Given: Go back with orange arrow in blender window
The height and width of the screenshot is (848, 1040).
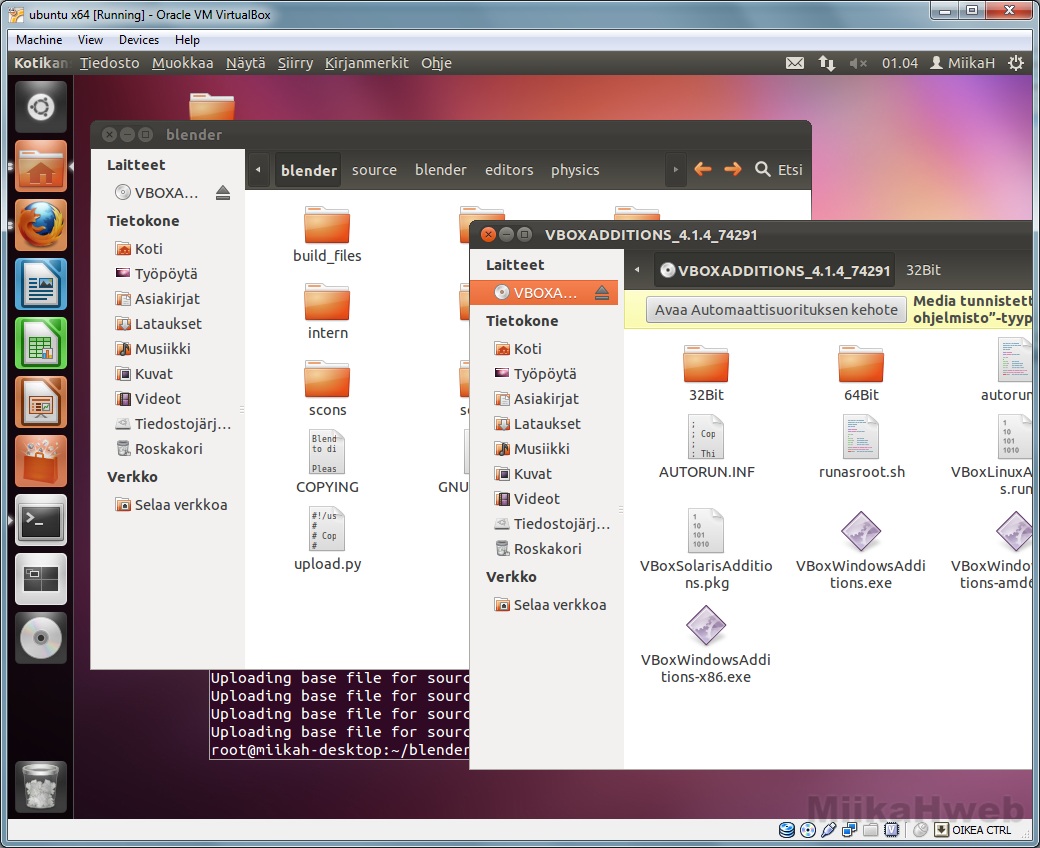Looking at the screenshot, I should 702,170.
